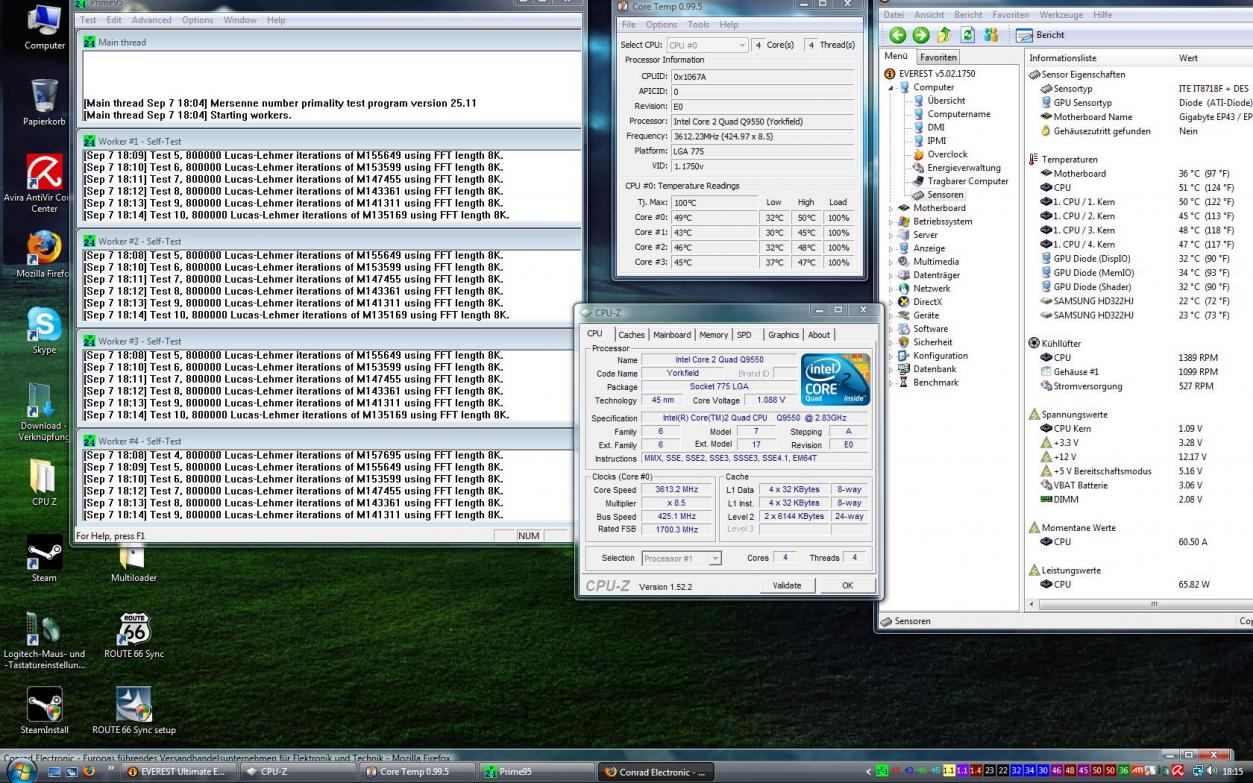The height and width of the screenshot is (783, 1253).
Task: Click EVEREST horizontal scrollbar
Action: pyautogui.click(x=1140, y=604)
